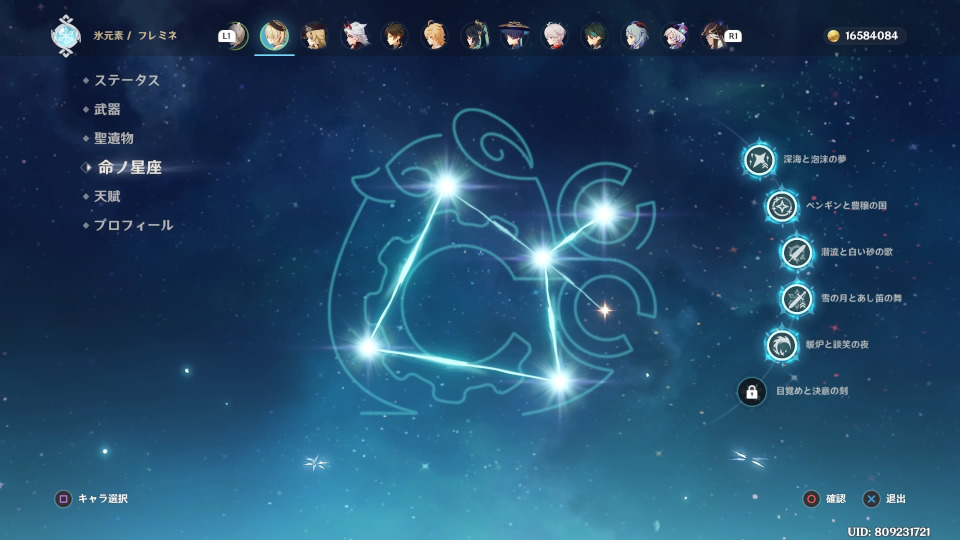Select topmost bright star of constellation
960x540 pixels.
click(x=447, y=185)
